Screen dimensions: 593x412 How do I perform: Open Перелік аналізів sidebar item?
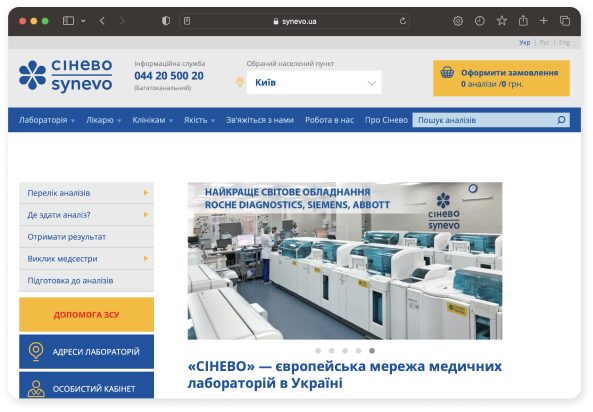point(86,193)
